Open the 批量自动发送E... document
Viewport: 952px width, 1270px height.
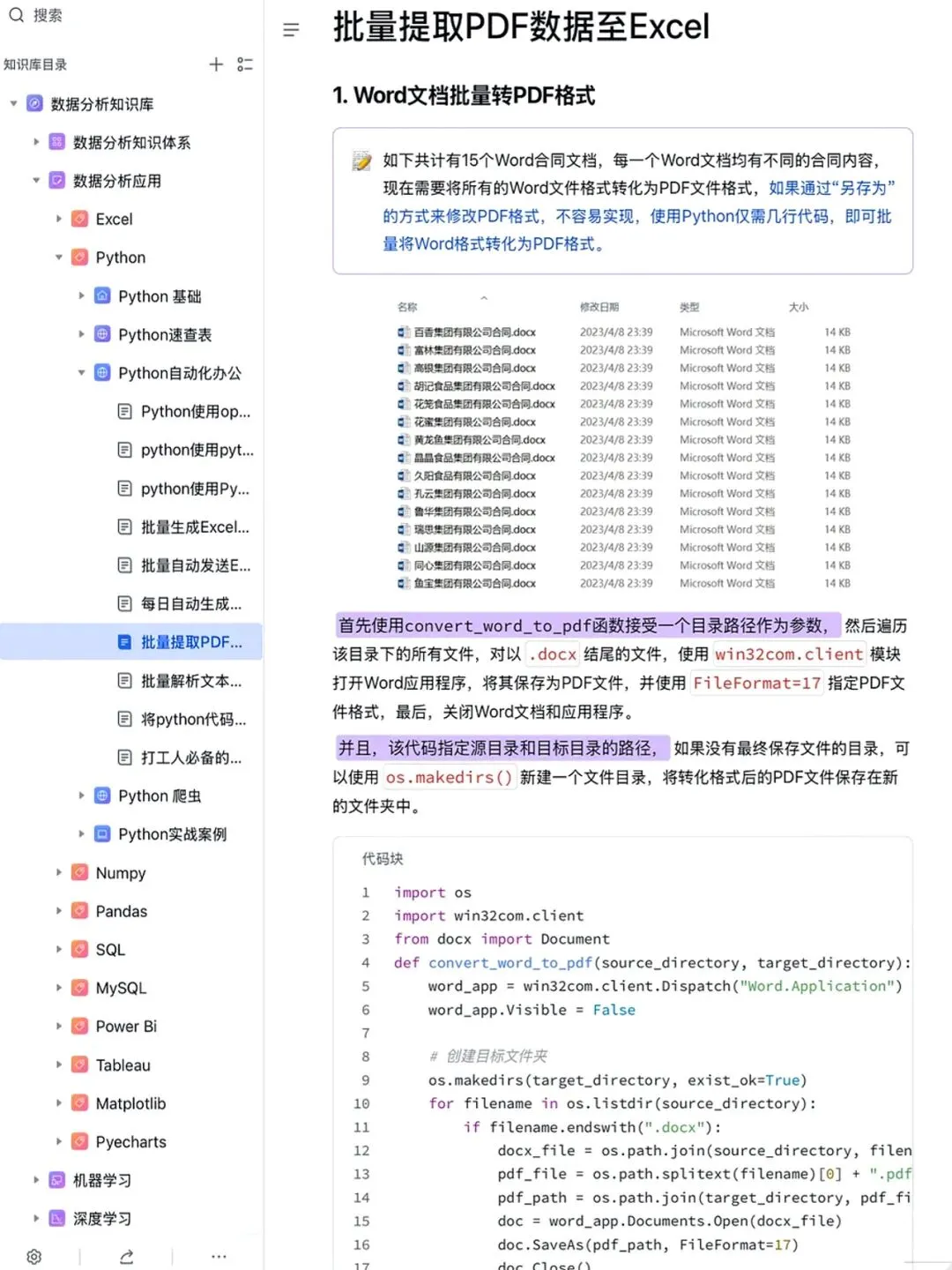pyautogui.click(x=196, y=565)
